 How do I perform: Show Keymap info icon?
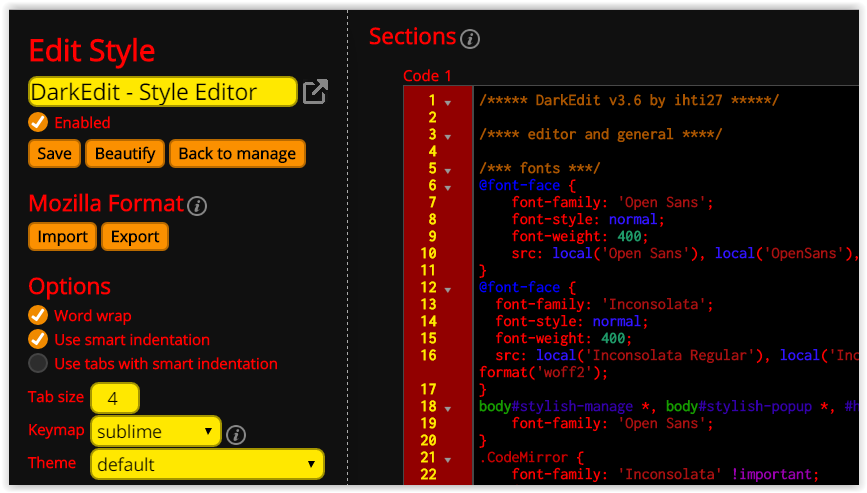236,435
